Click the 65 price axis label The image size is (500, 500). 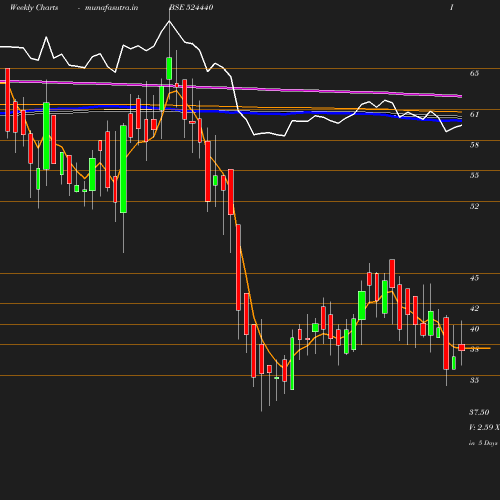[474, 73]
